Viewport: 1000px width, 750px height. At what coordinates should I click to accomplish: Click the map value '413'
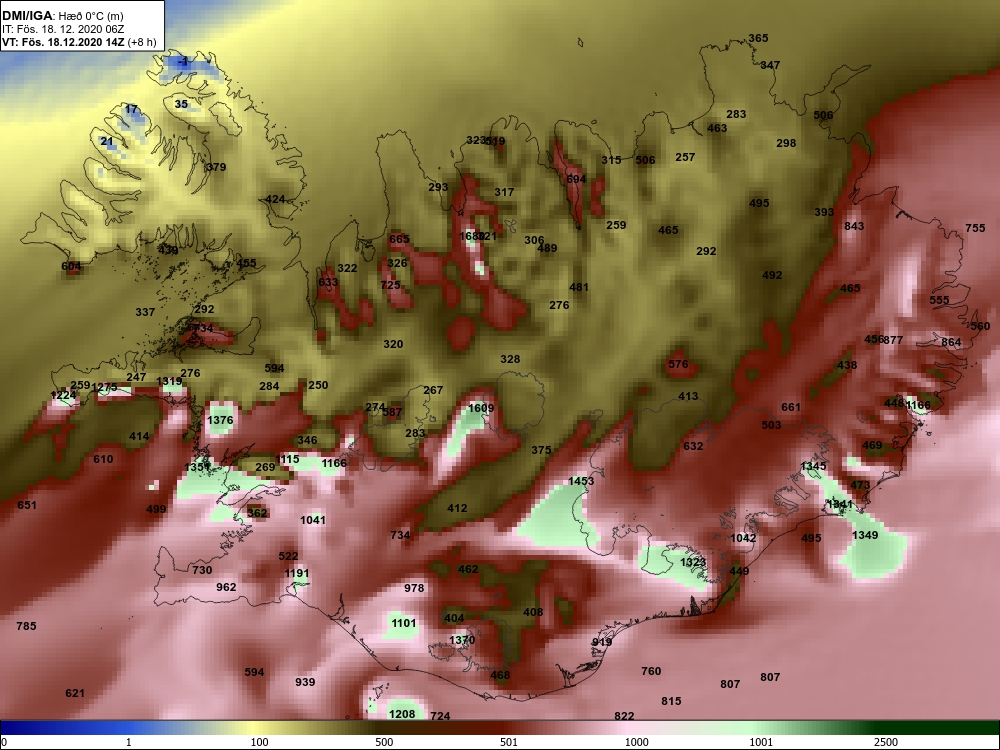click(x=688, y=396)
